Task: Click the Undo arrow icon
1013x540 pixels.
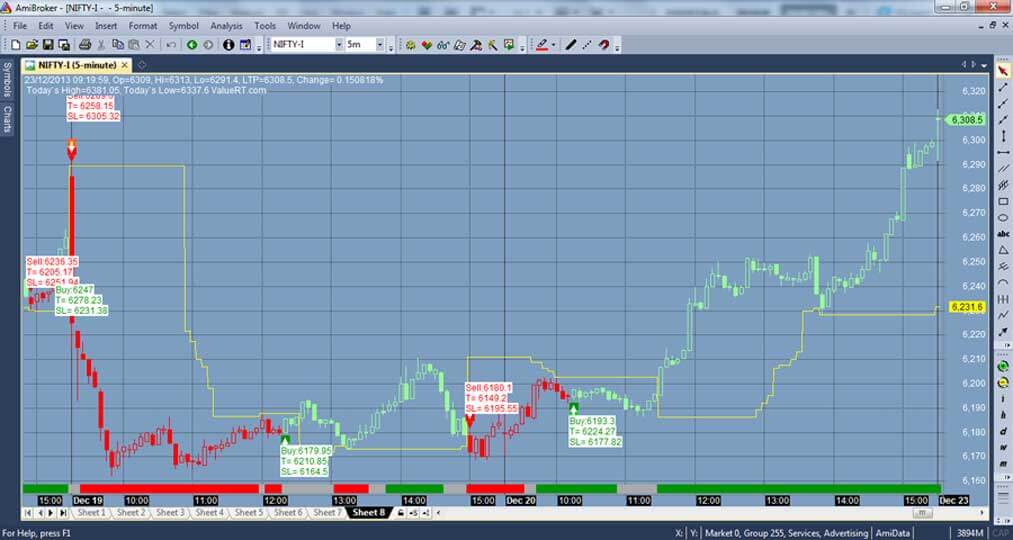Action: (171, 45)
